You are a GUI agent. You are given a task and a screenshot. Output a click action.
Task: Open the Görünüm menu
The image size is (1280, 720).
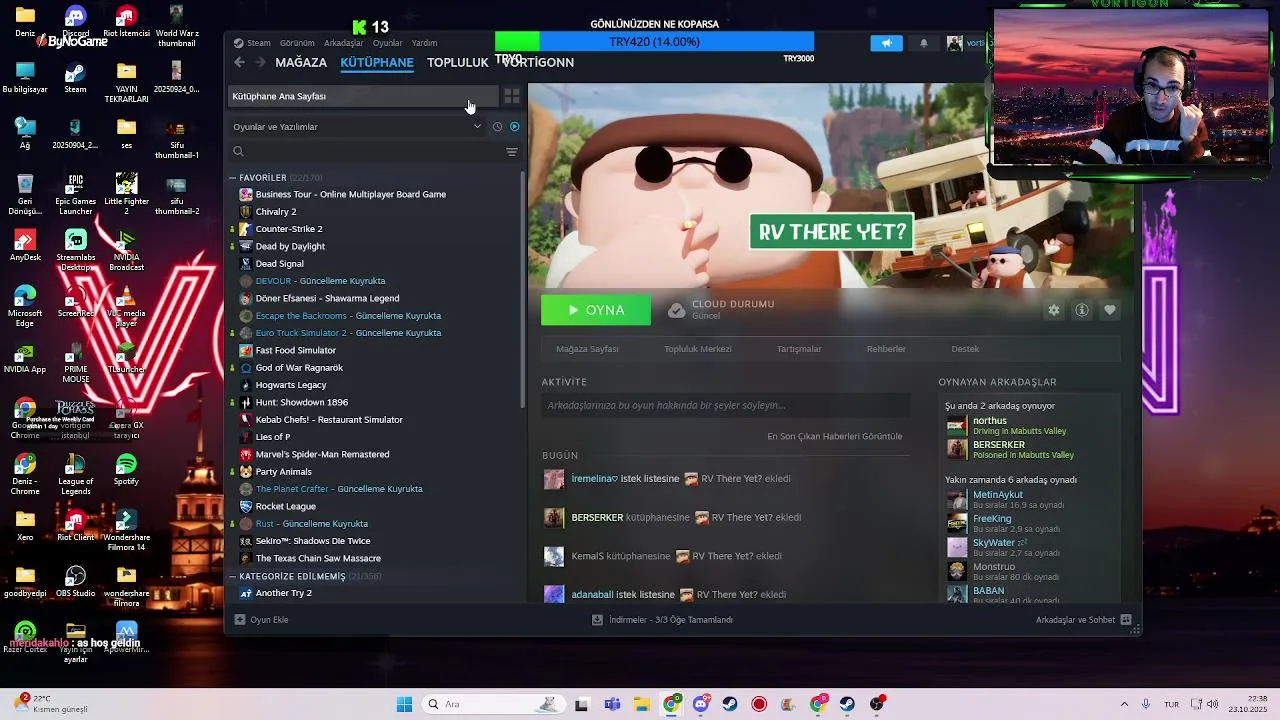click(x=297, y=43)
